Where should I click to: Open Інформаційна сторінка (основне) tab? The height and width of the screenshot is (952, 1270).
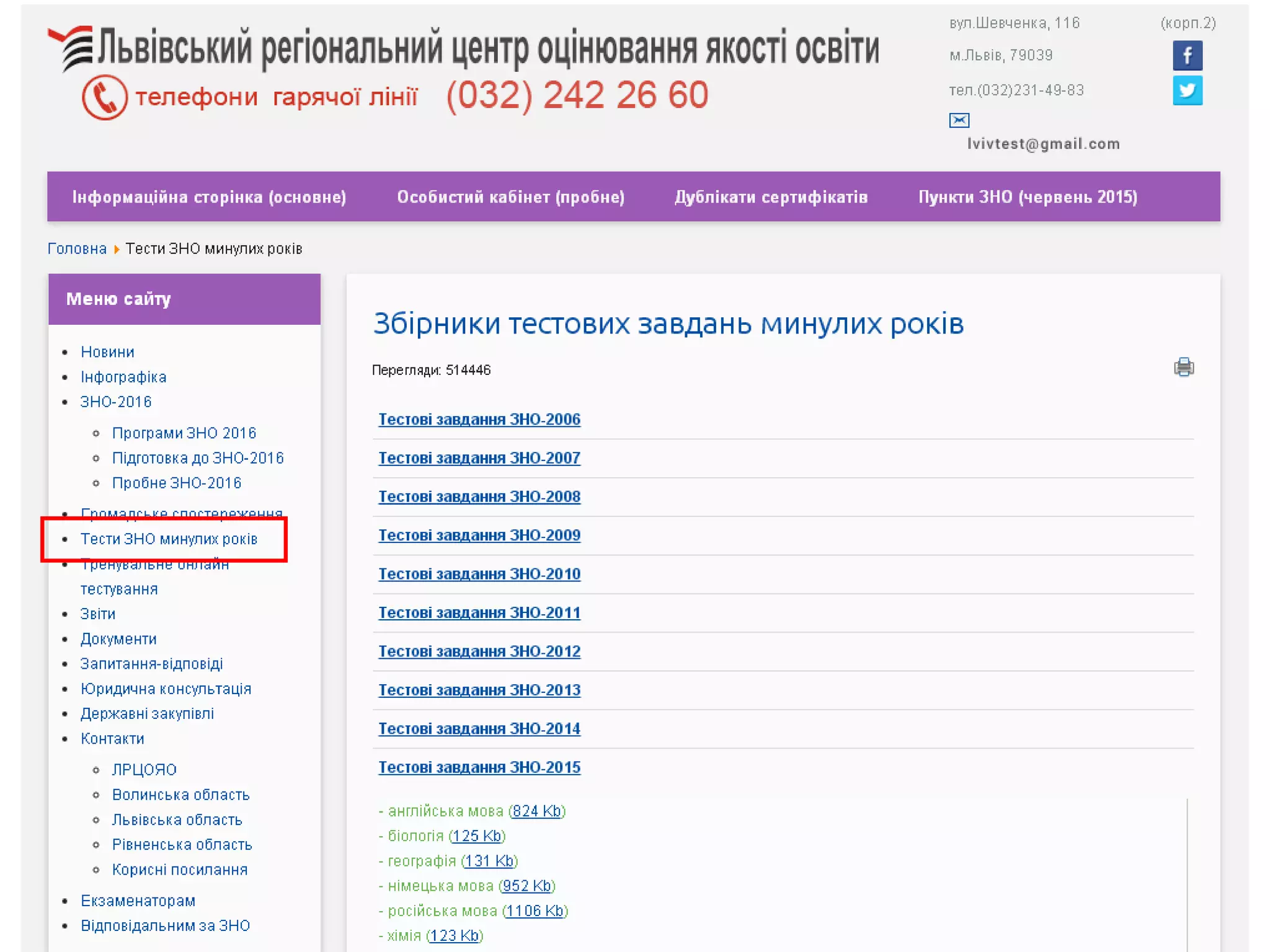[x=209, y=197]
